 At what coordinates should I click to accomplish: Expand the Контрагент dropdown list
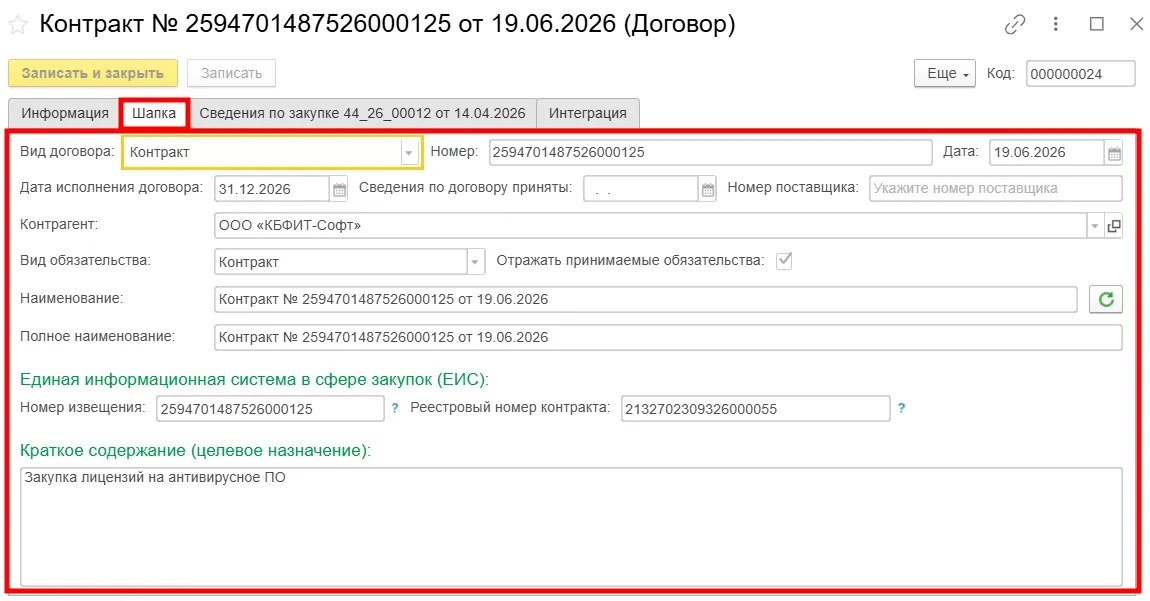[1094, 226]
